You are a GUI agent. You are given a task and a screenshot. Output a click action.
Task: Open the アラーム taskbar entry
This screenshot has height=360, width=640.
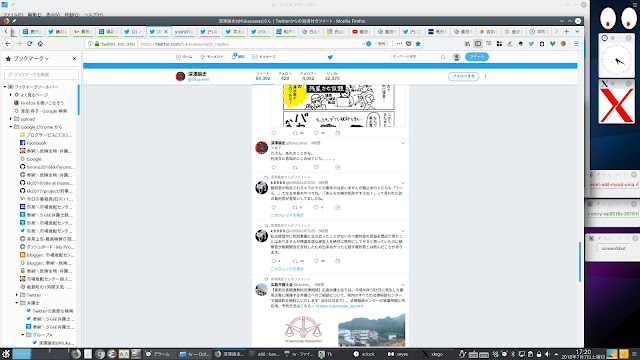coord(158,354)
